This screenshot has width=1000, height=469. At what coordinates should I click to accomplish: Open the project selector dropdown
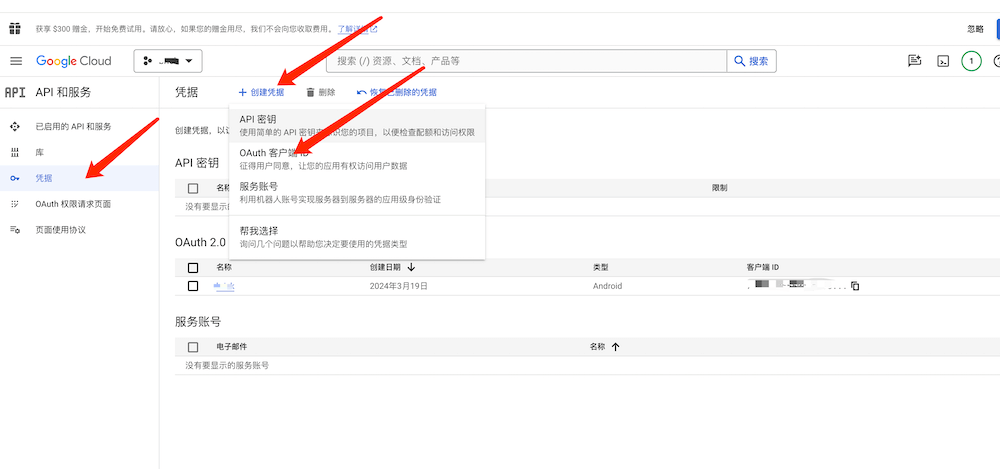click(x=168, y=61)
